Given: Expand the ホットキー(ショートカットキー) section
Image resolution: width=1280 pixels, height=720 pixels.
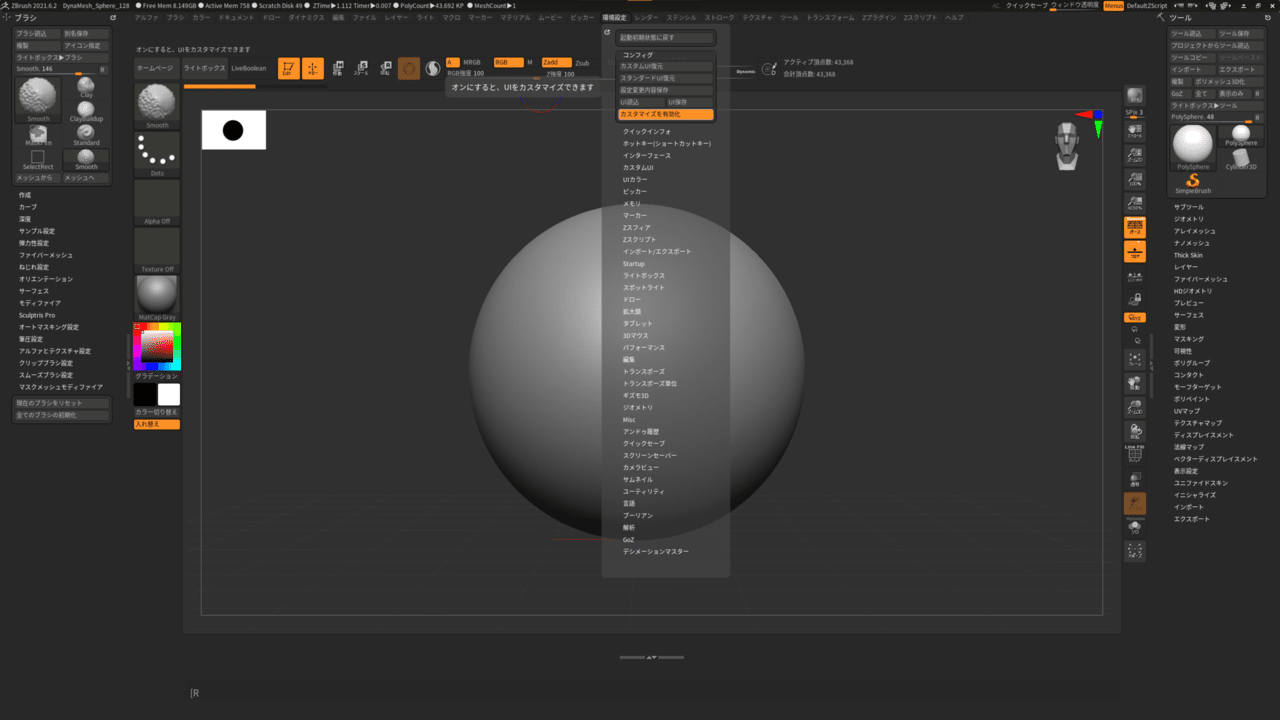Looking at the screenshot, I should tap(667, 143).
